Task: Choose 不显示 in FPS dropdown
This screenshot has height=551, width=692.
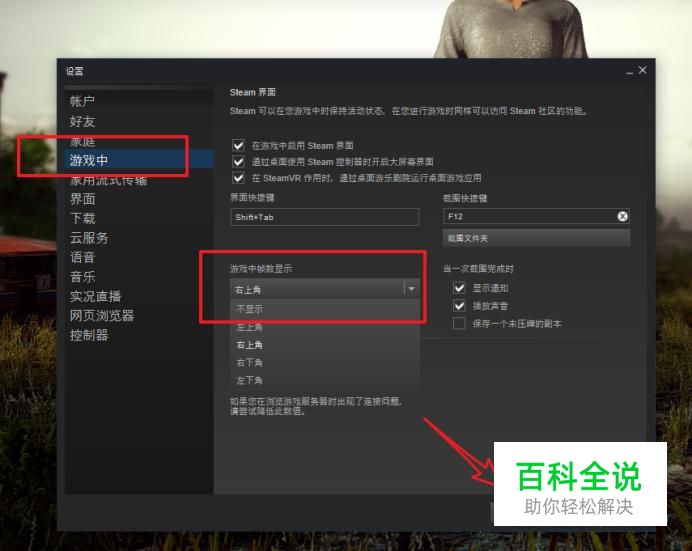Action: pyautogui.click(x=325, y=309)
